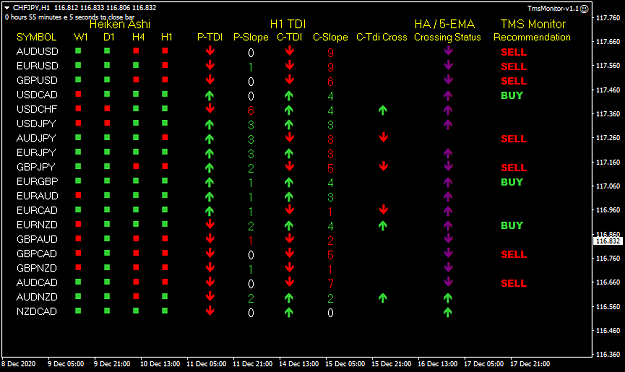This screenshot has width=625, height=372.
Task: Click the USDCAD W1 red Heiken Ashi square
Action: (x=78, y=94)
